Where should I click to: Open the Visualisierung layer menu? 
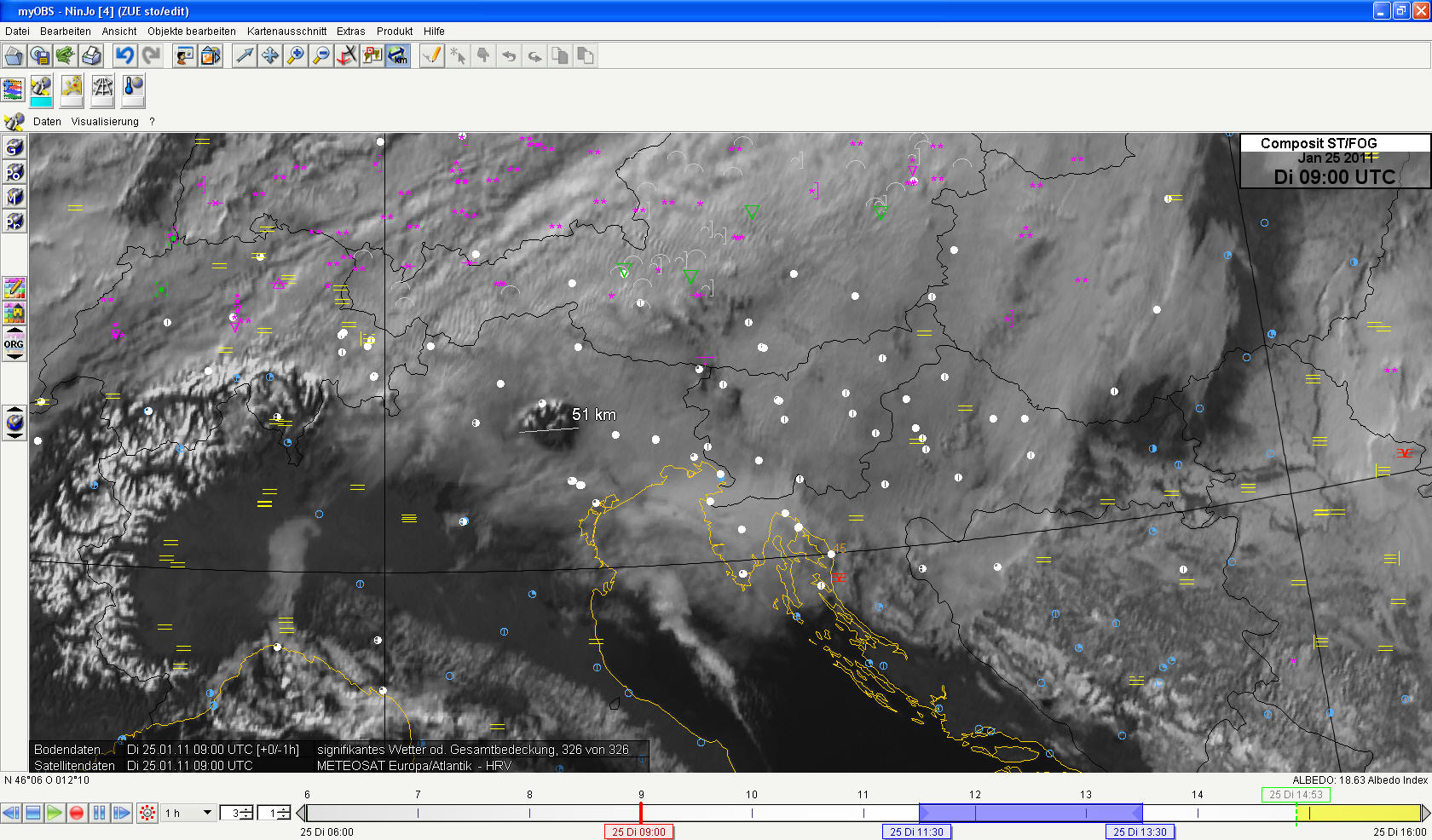[x=105, y=122]
